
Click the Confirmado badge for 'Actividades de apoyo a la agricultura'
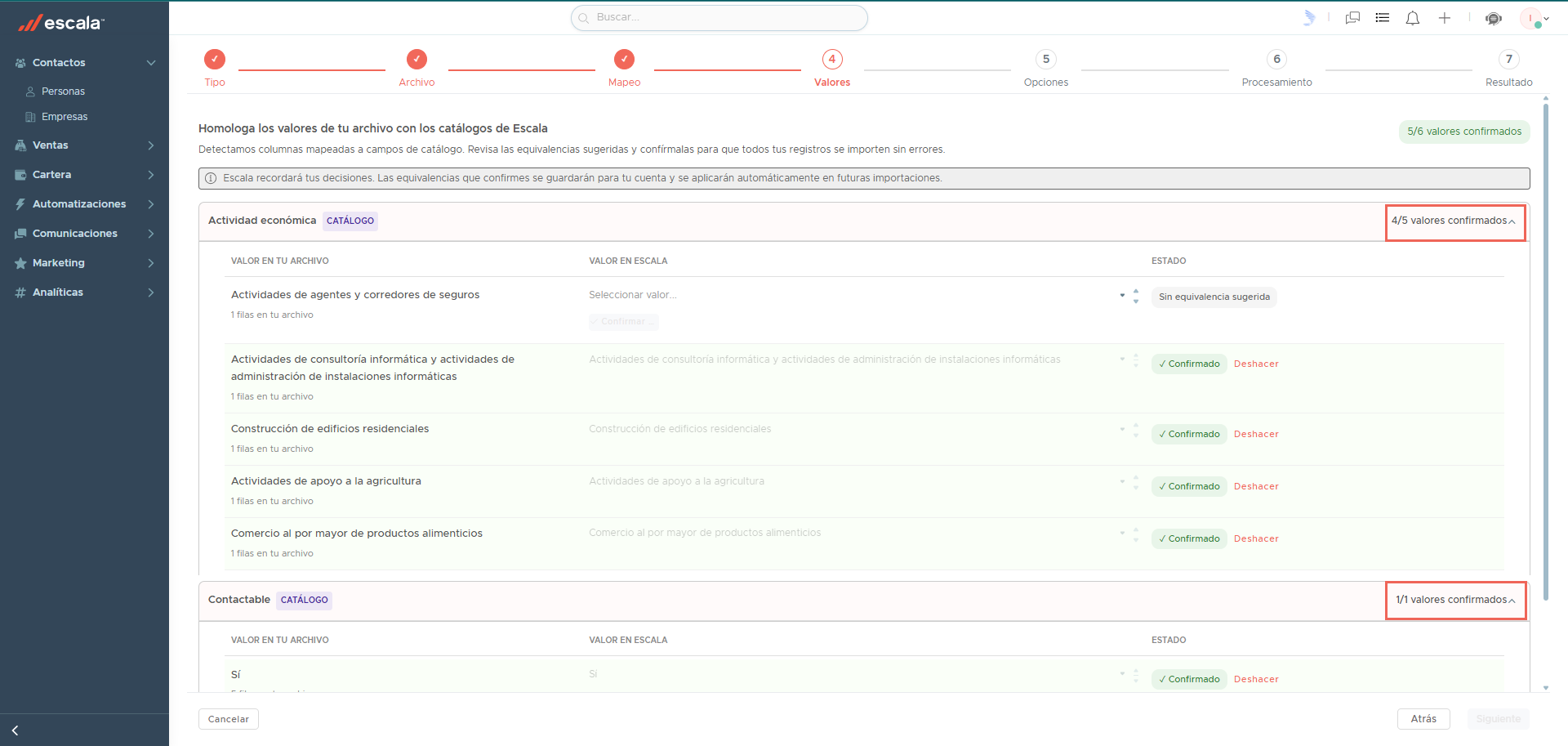click(1189, 487)
